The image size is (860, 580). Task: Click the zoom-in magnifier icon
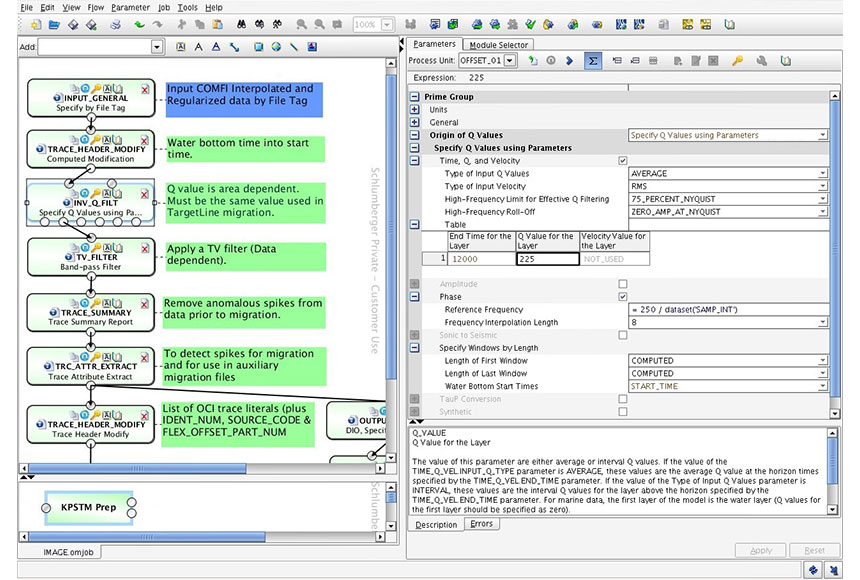(300, 24)
